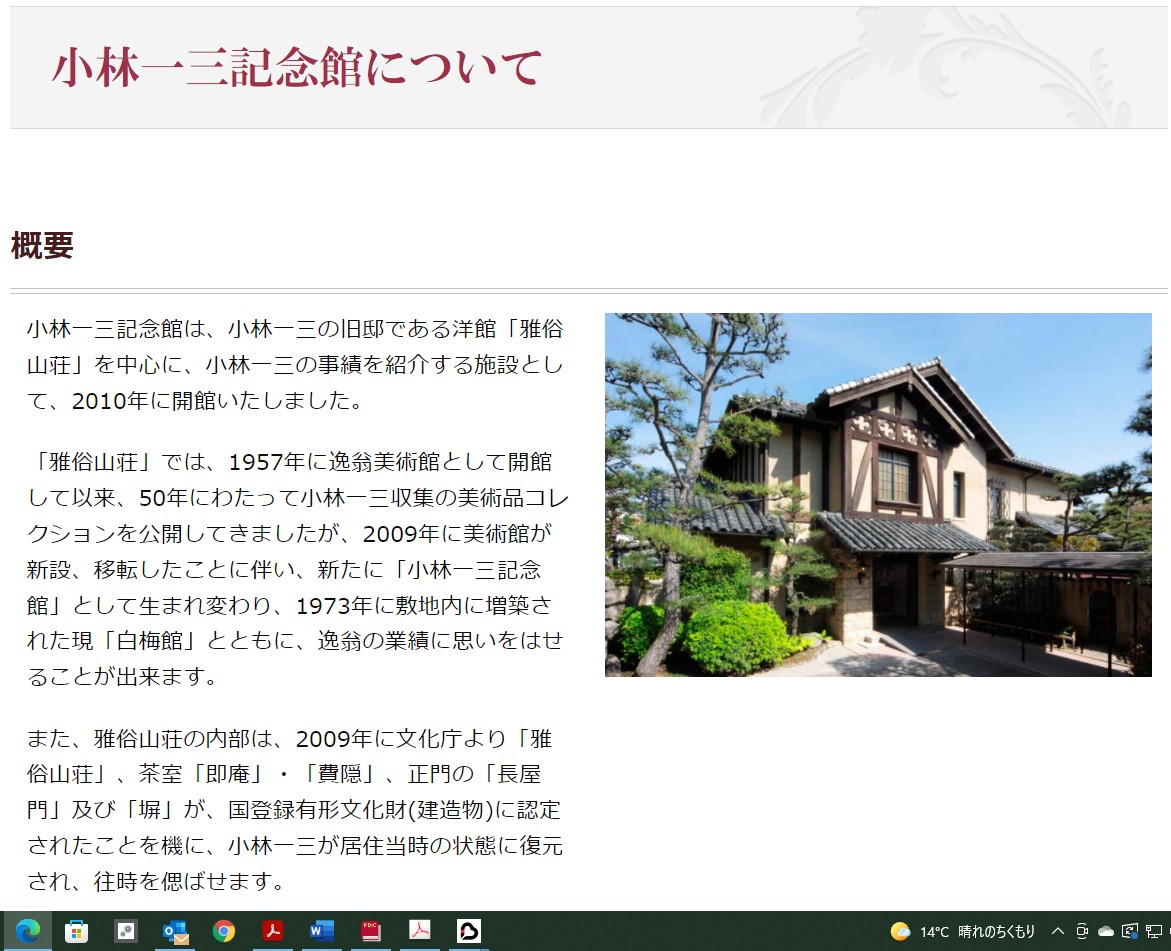1171x951 pixels.
Task: Click the 小林一三記念館について page heading
Action: point(296,67)
